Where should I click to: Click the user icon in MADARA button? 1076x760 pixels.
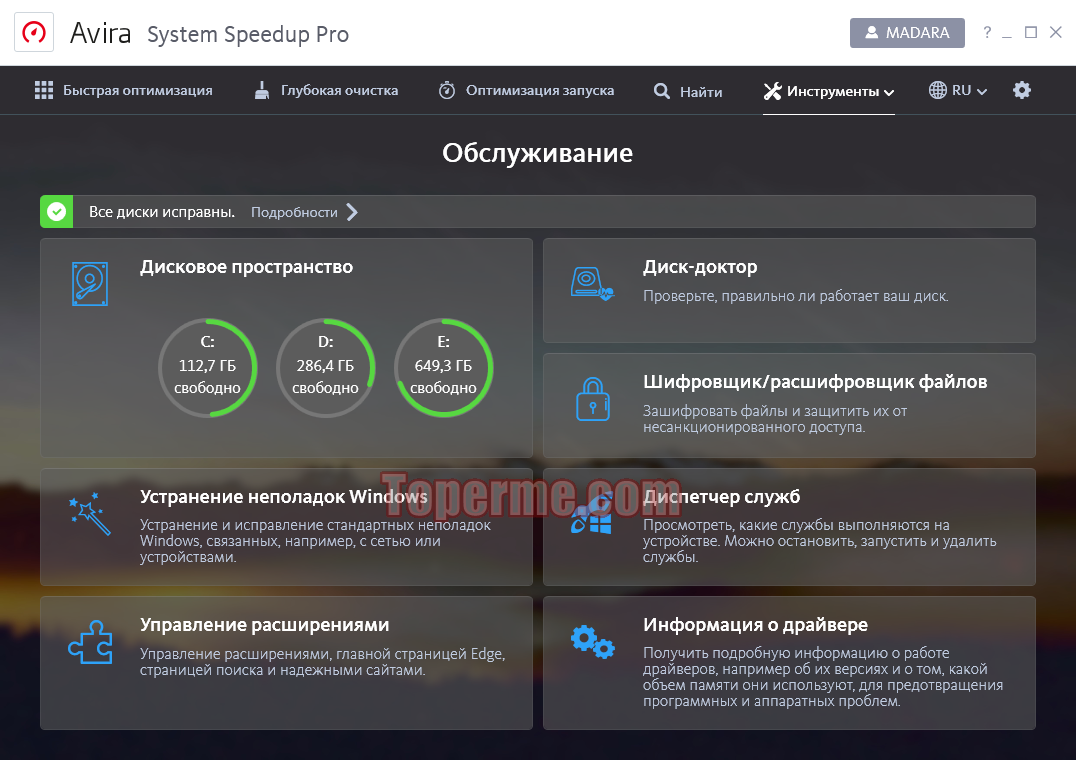pyautogui.click(x=872, y=32)
